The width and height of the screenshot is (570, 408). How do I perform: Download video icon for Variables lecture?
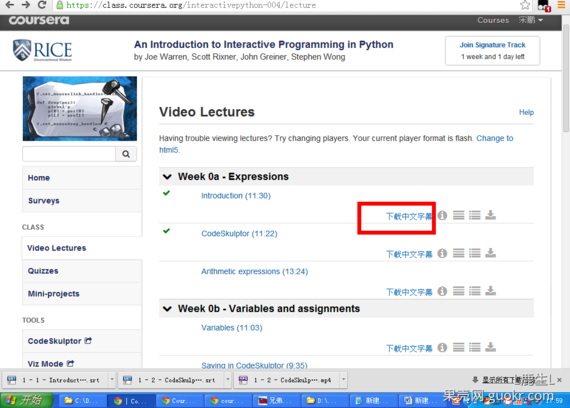(x=490, y=347)
